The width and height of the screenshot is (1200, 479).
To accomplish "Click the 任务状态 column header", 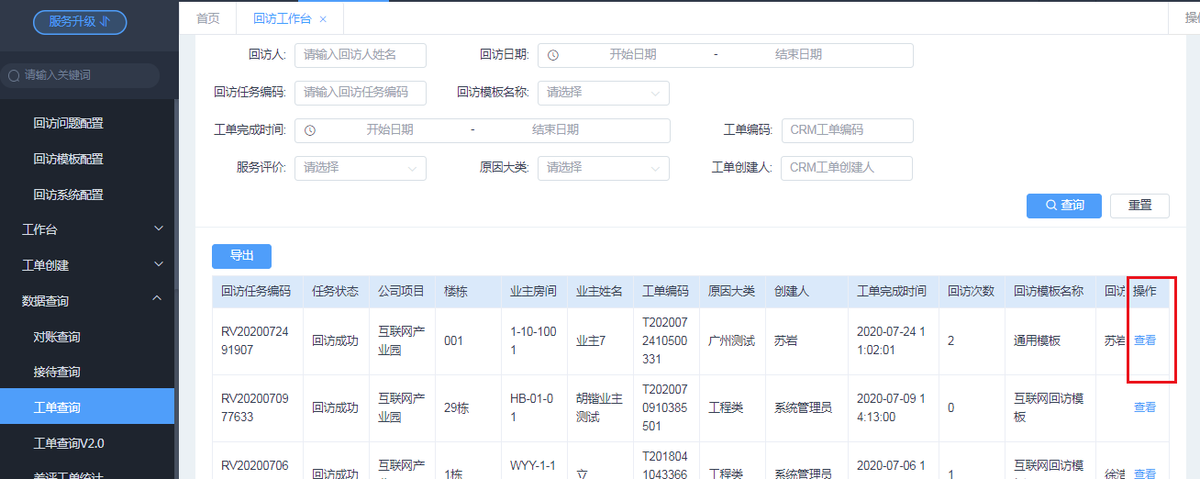I will (335, 292).
